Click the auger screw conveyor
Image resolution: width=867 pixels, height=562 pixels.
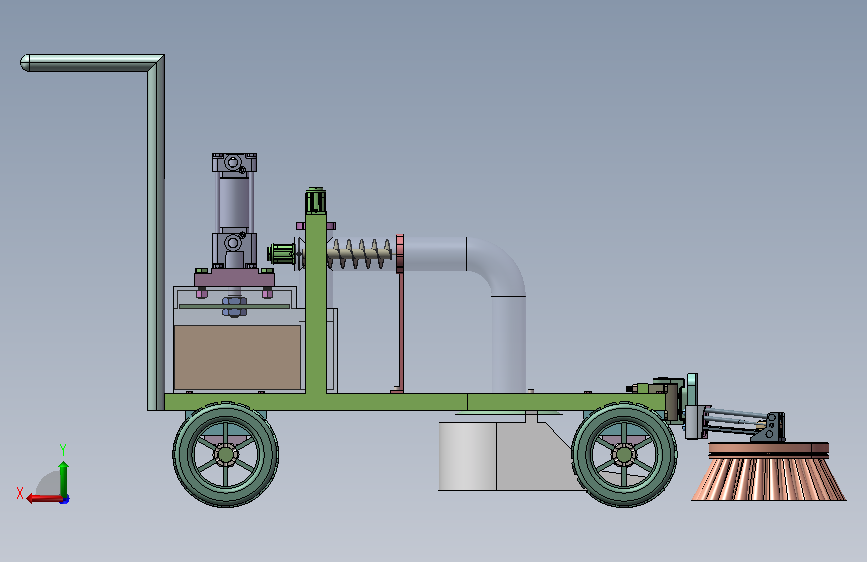[361, 254]
